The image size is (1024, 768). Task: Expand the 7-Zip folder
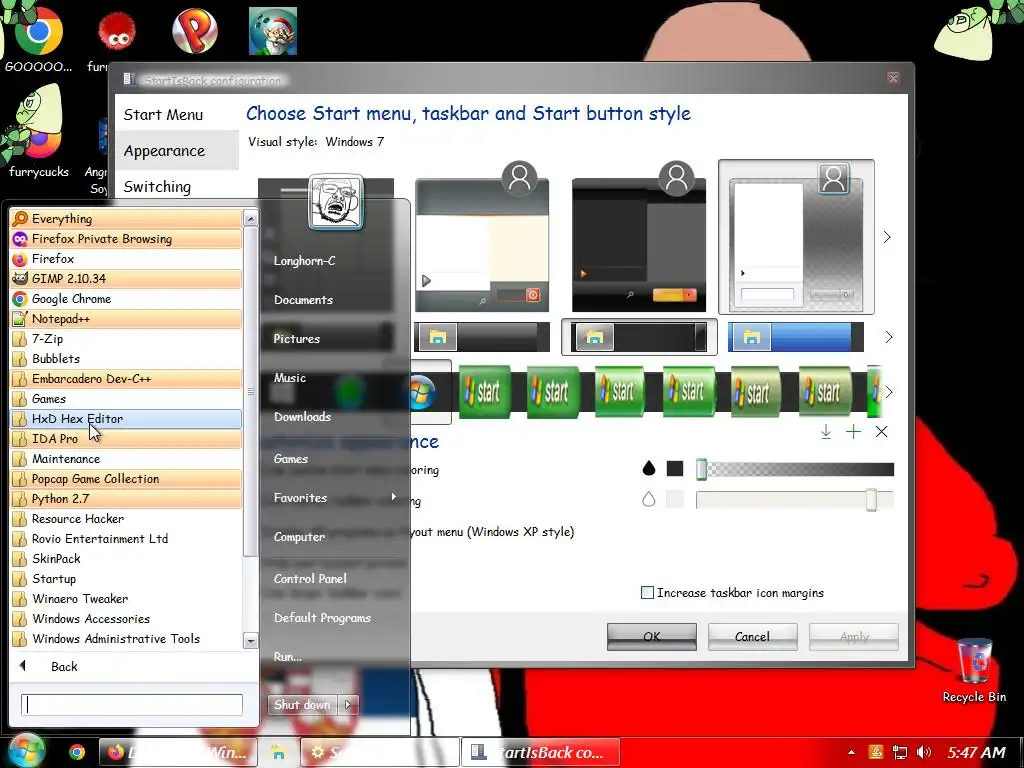pos(126,339)
